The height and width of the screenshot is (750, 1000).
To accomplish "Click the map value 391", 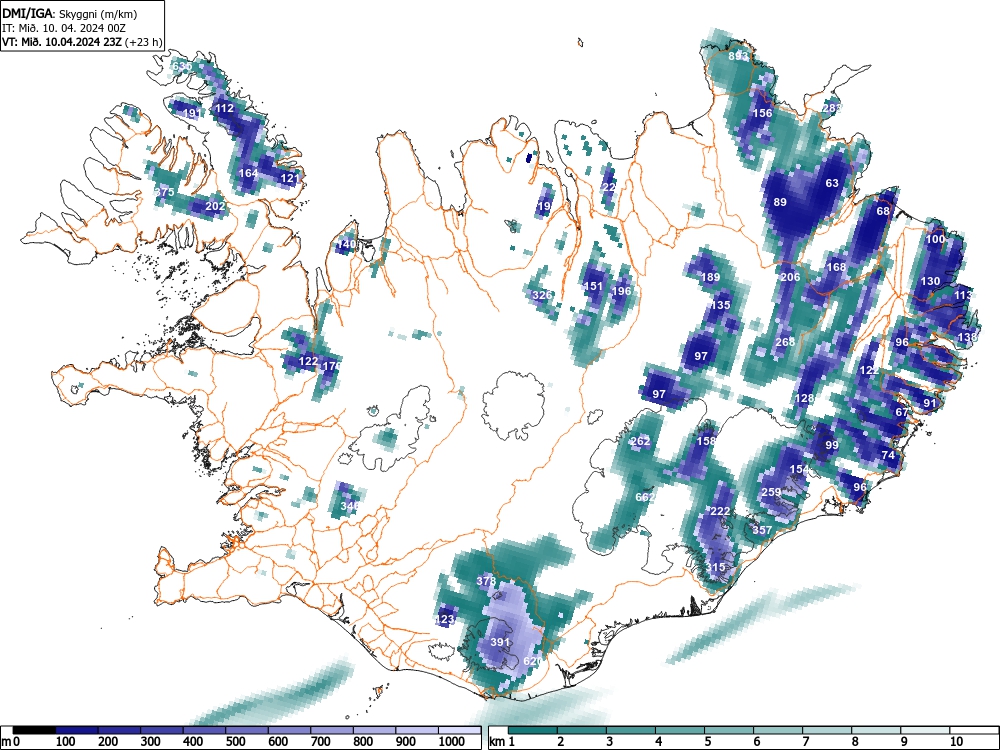I will [500, 642].
